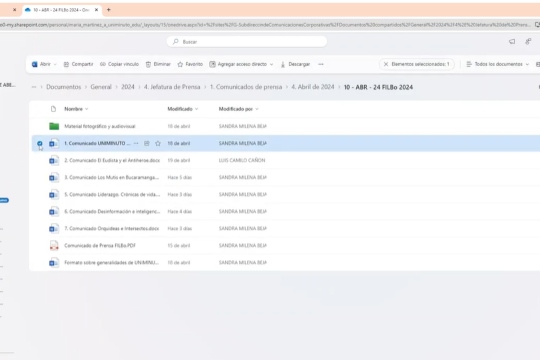Screen dimensions: 540x360
Task: Open Comunicado de Prensa FILBo.PDF
Action: pyautogui.click(x=100, y=246)
